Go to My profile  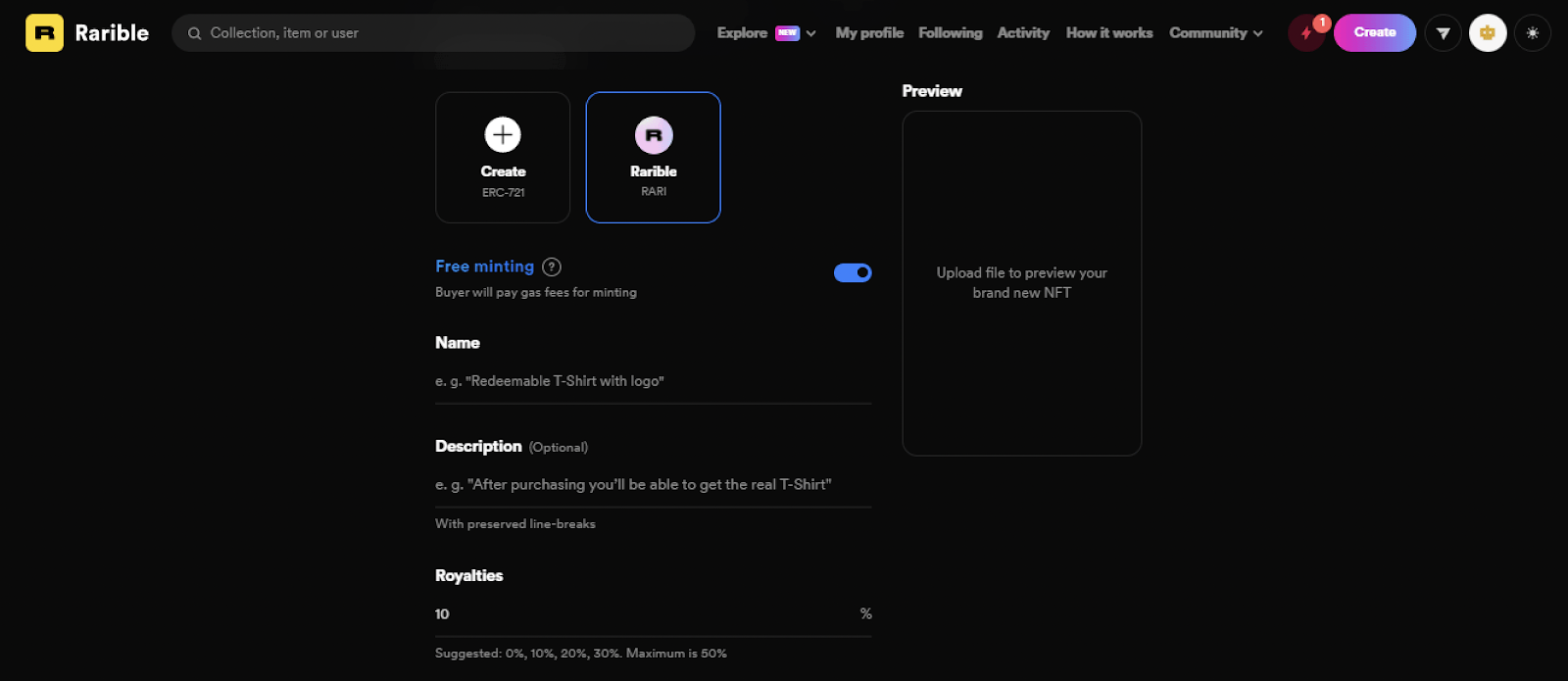[869, 33]
